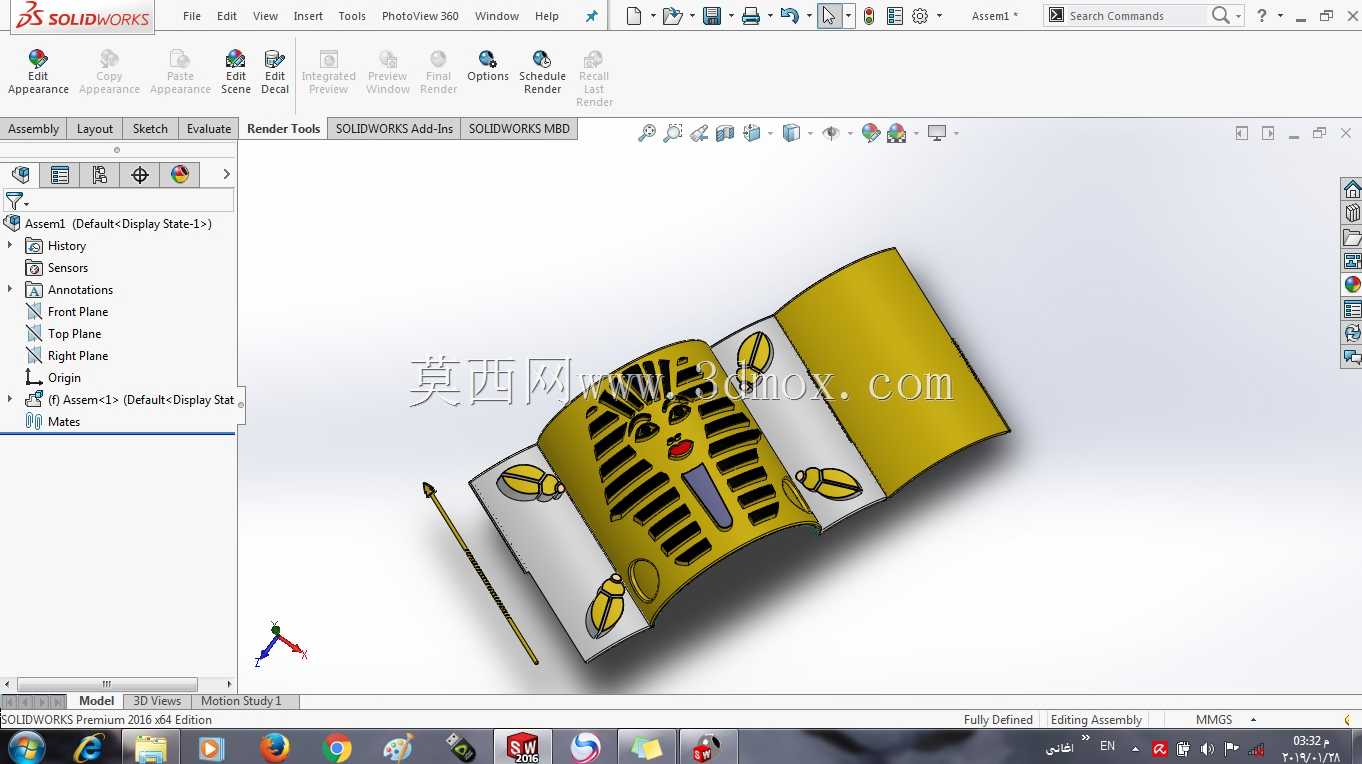Open the Windows Start menu
The height and width of the screenshot is (764, 1362).
(27, 747)
